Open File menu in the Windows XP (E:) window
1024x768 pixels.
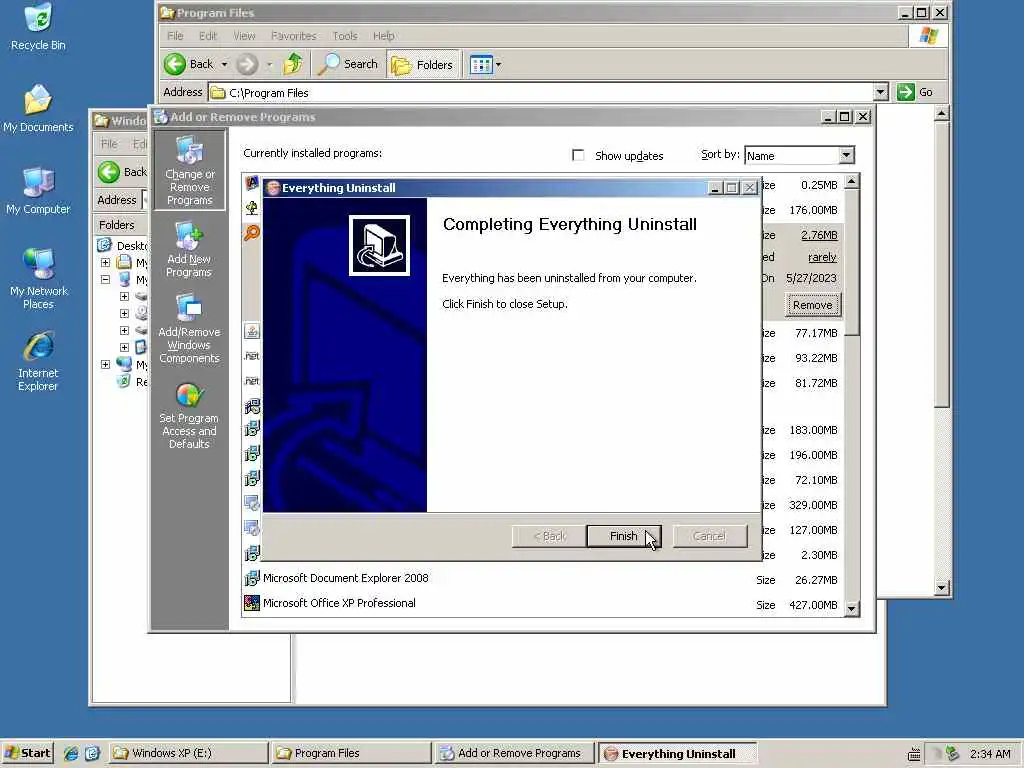pyautogui.click(x=109, y=144)
